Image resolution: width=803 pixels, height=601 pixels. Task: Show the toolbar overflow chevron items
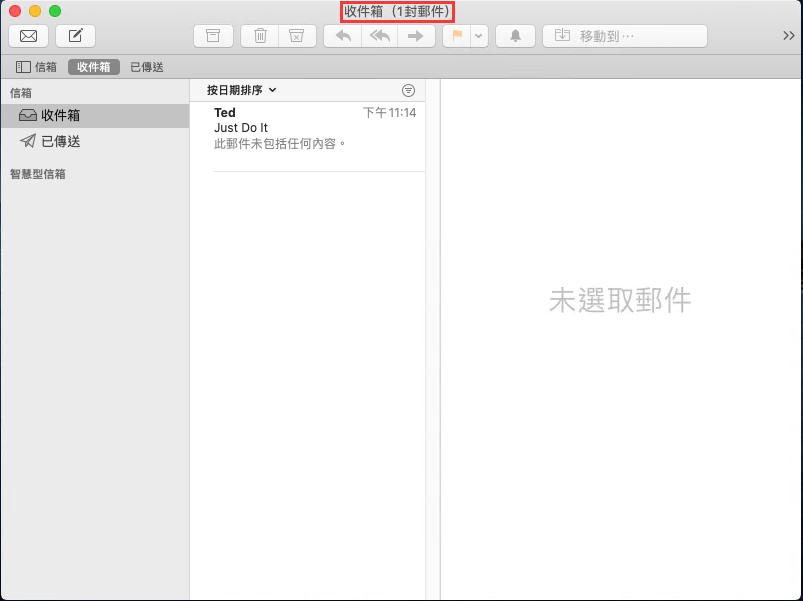pyautogui.click(x=788, y=36)
